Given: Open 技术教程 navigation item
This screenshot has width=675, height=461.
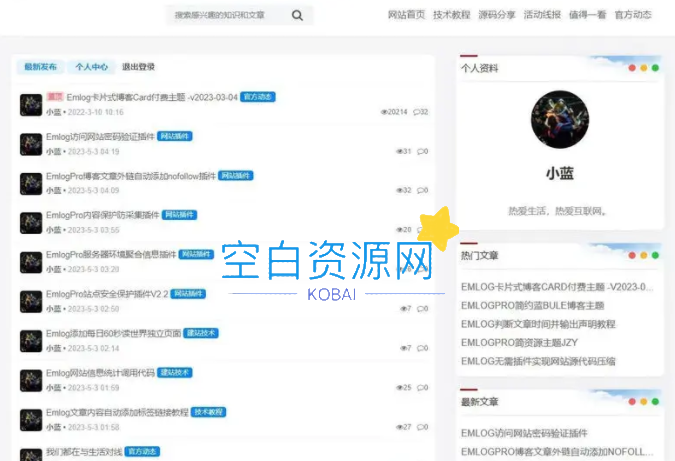Looking at the screenshot, I should [452, 15].
